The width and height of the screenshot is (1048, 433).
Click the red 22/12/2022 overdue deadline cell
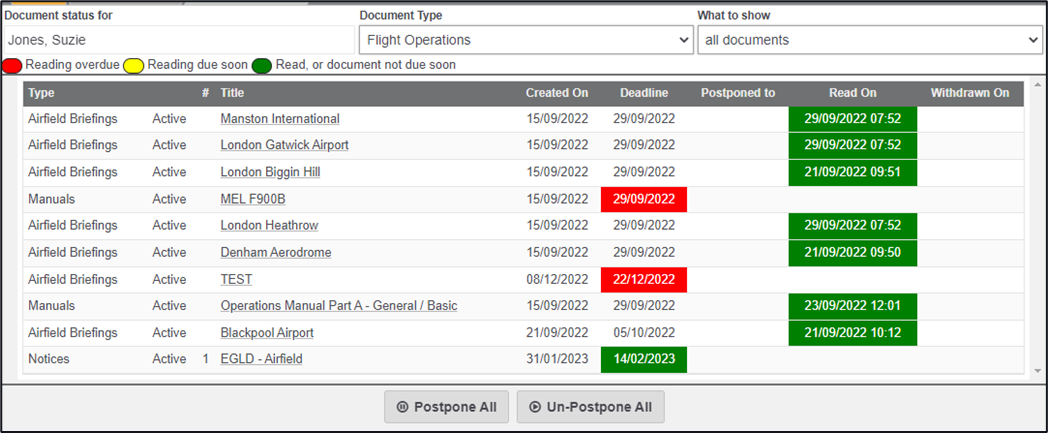coord(643,280)
